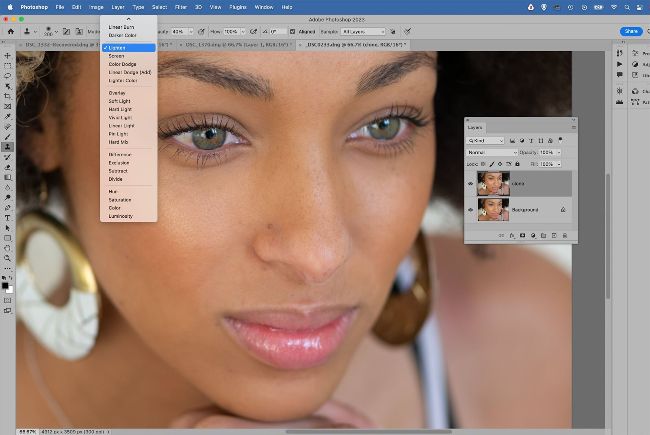
Task: Open the layer Kind filter dropdown
Action: (486, 141)
